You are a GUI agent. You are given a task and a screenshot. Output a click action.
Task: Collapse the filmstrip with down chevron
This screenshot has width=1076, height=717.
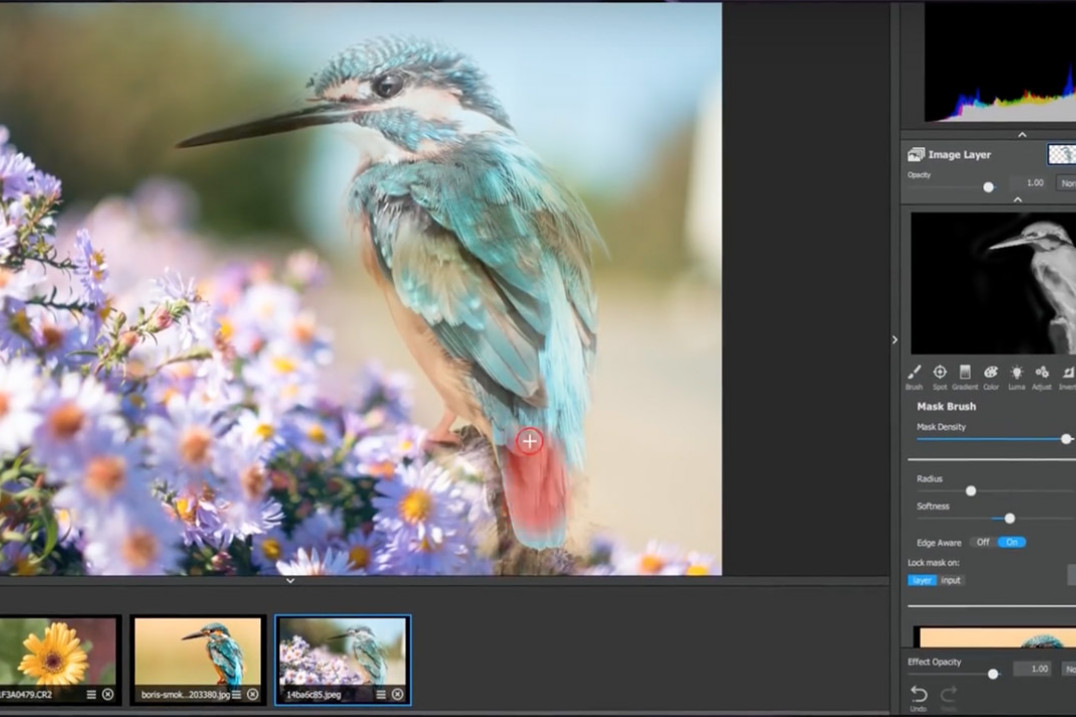coord(290,581)
